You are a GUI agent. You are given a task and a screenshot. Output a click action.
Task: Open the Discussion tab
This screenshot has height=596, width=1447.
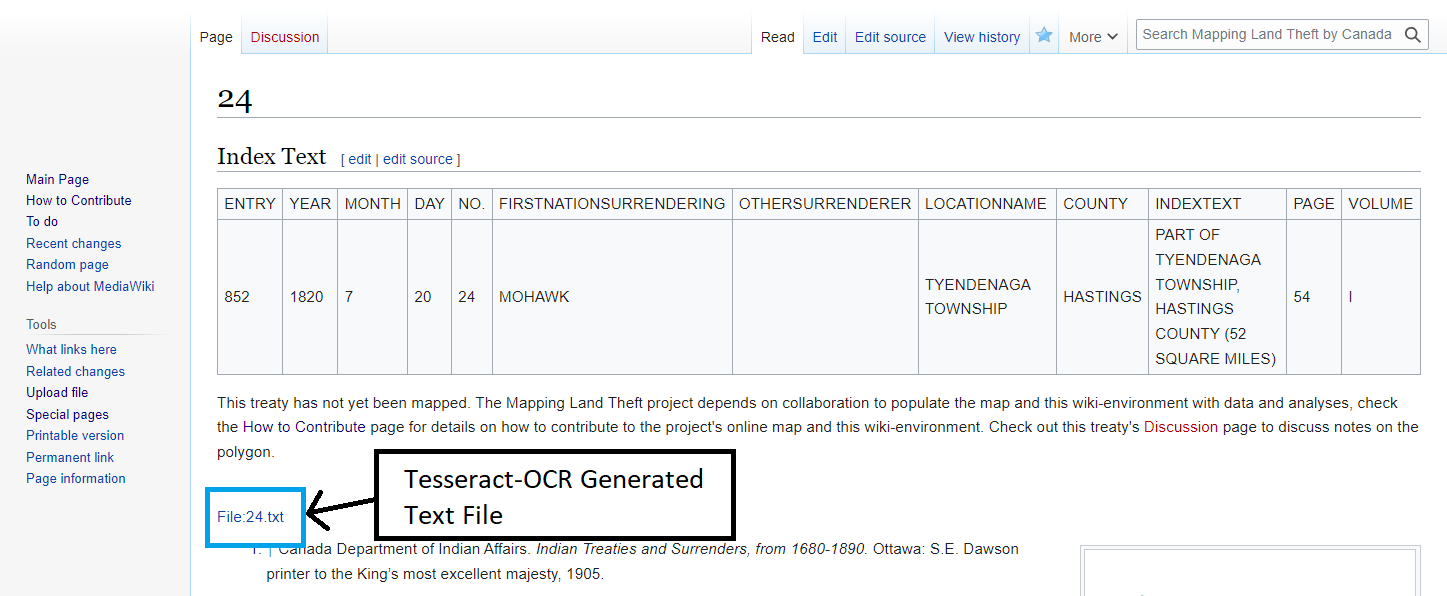click(285, 37)
